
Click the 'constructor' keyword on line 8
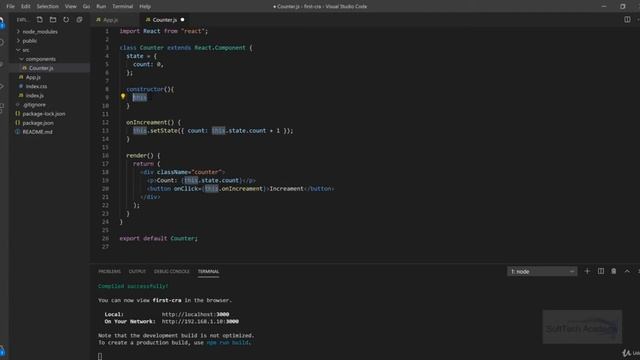(x=145, y=89)
